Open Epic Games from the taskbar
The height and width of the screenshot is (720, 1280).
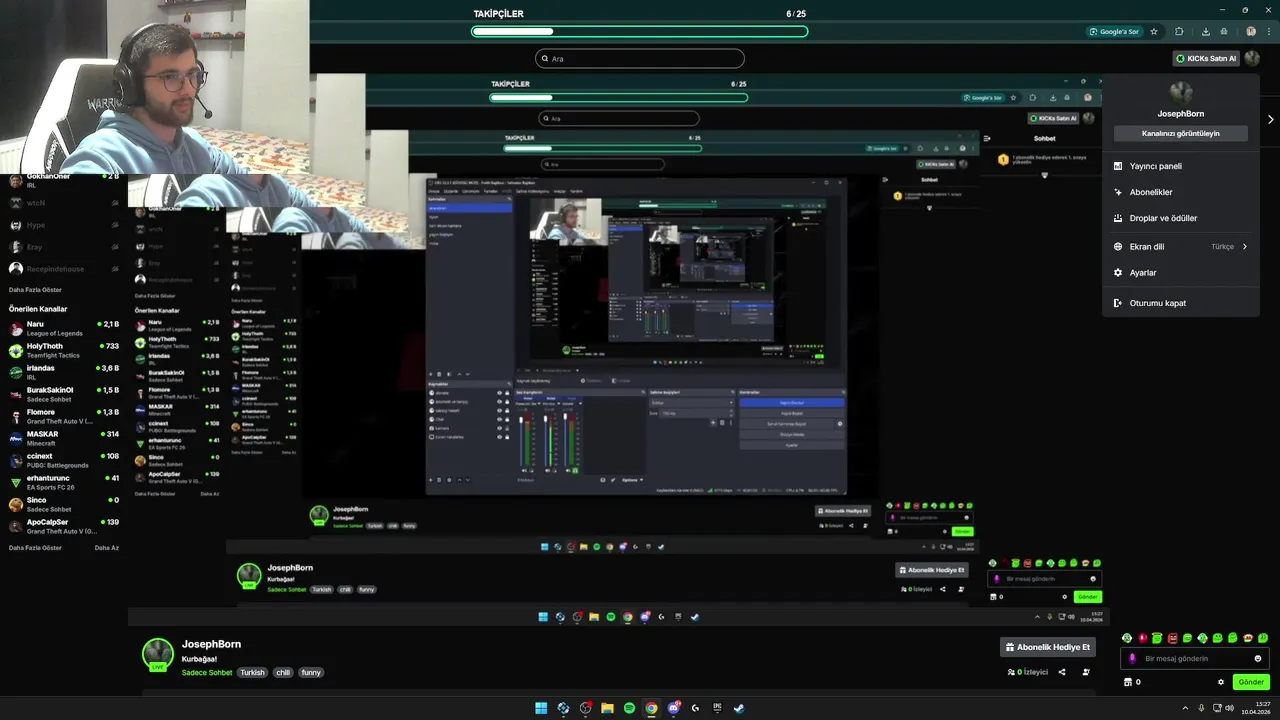click(717, 708)
